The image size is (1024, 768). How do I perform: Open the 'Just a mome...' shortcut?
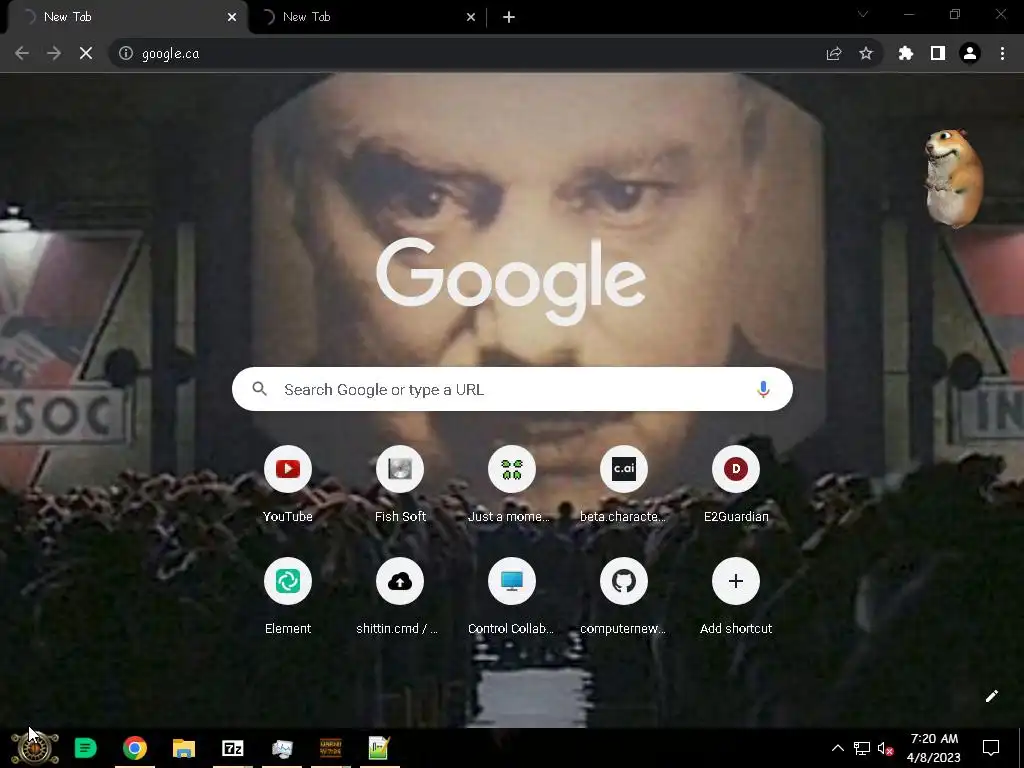pos(511,469)
